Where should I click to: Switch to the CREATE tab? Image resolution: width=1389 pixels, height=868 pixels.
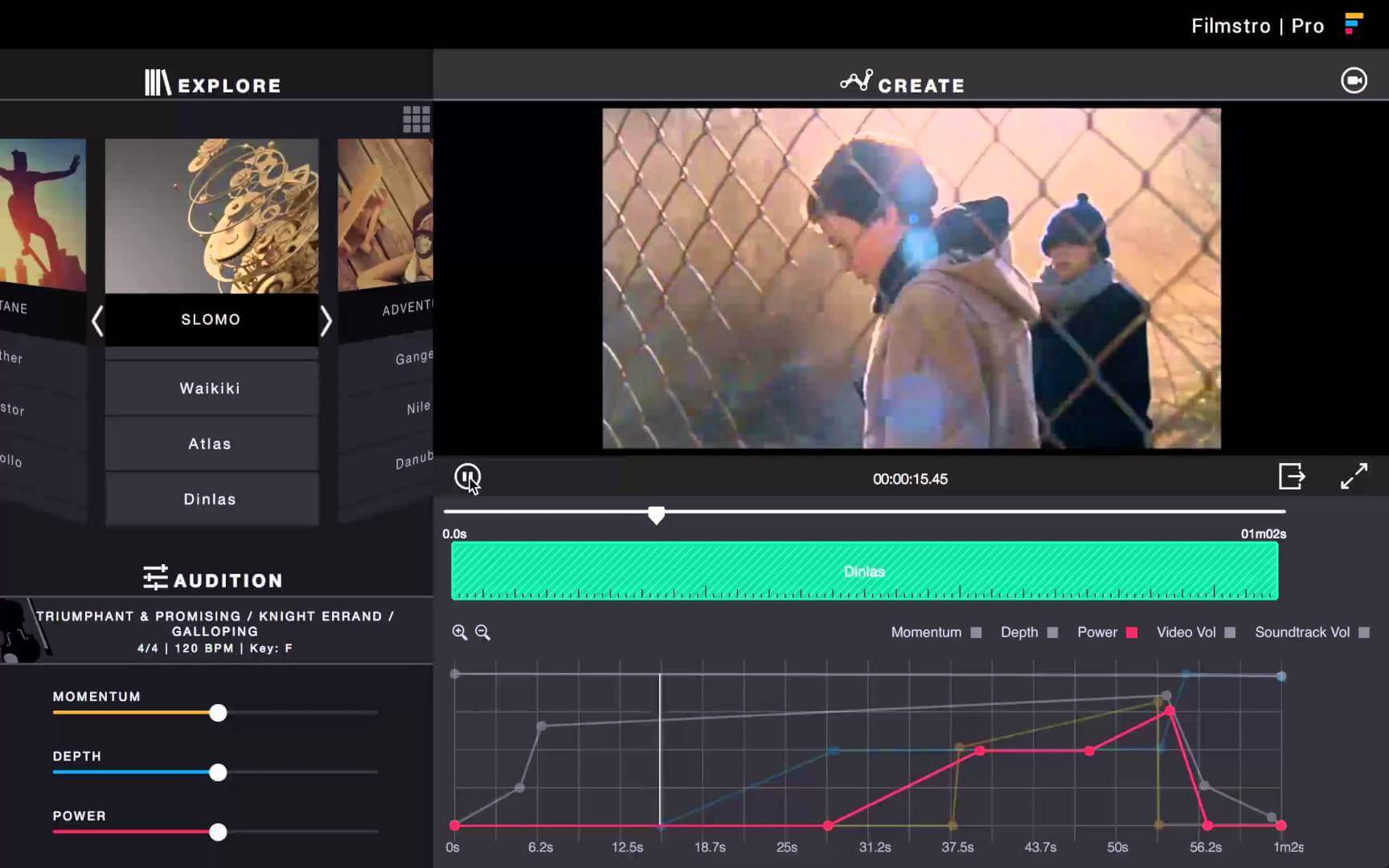point(903,84)
